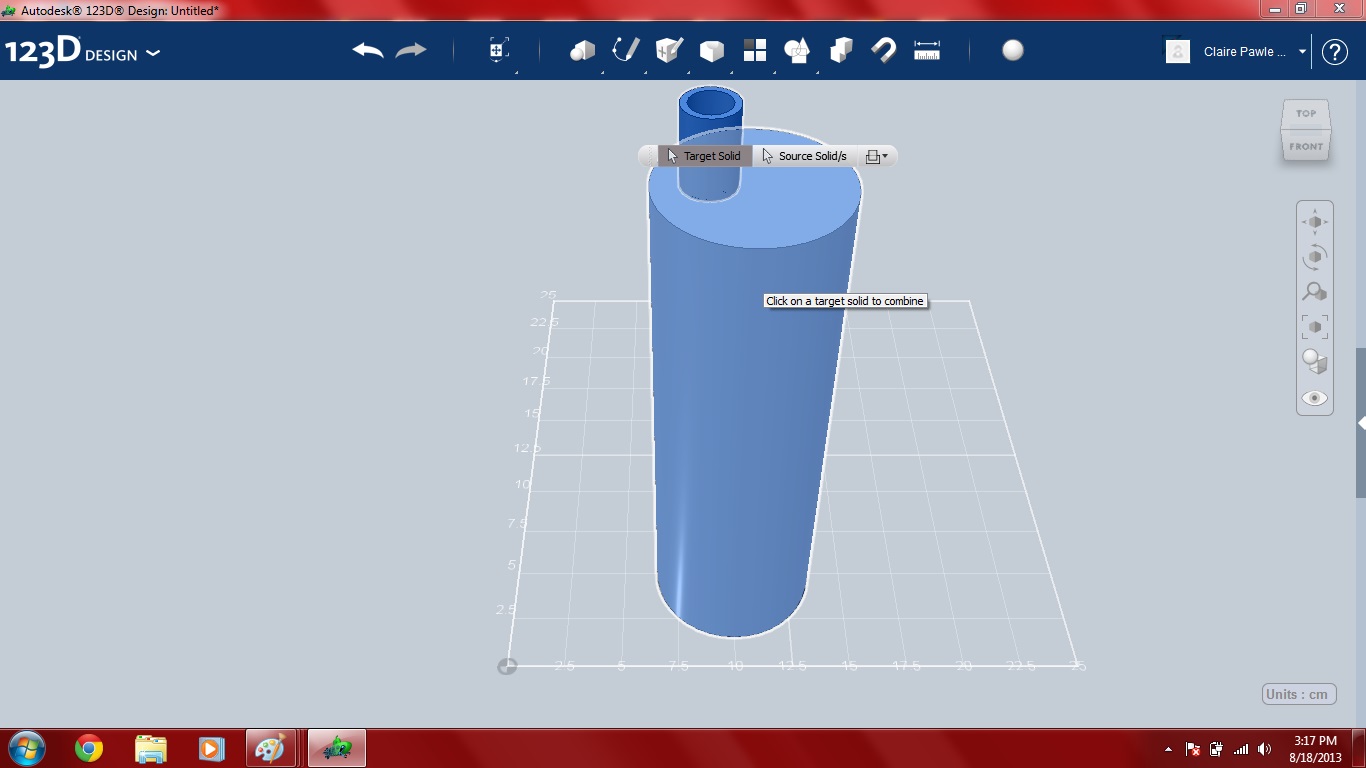Open the Transform tool
The width and height of the screenshot is (1366, 768).
click(499, 50)
